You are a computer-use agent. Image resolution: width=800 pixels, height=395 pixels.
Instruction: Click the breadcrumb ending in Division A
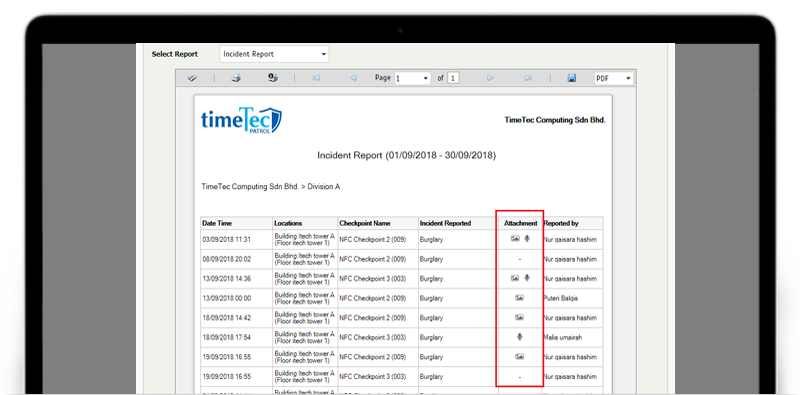(271, 187)
